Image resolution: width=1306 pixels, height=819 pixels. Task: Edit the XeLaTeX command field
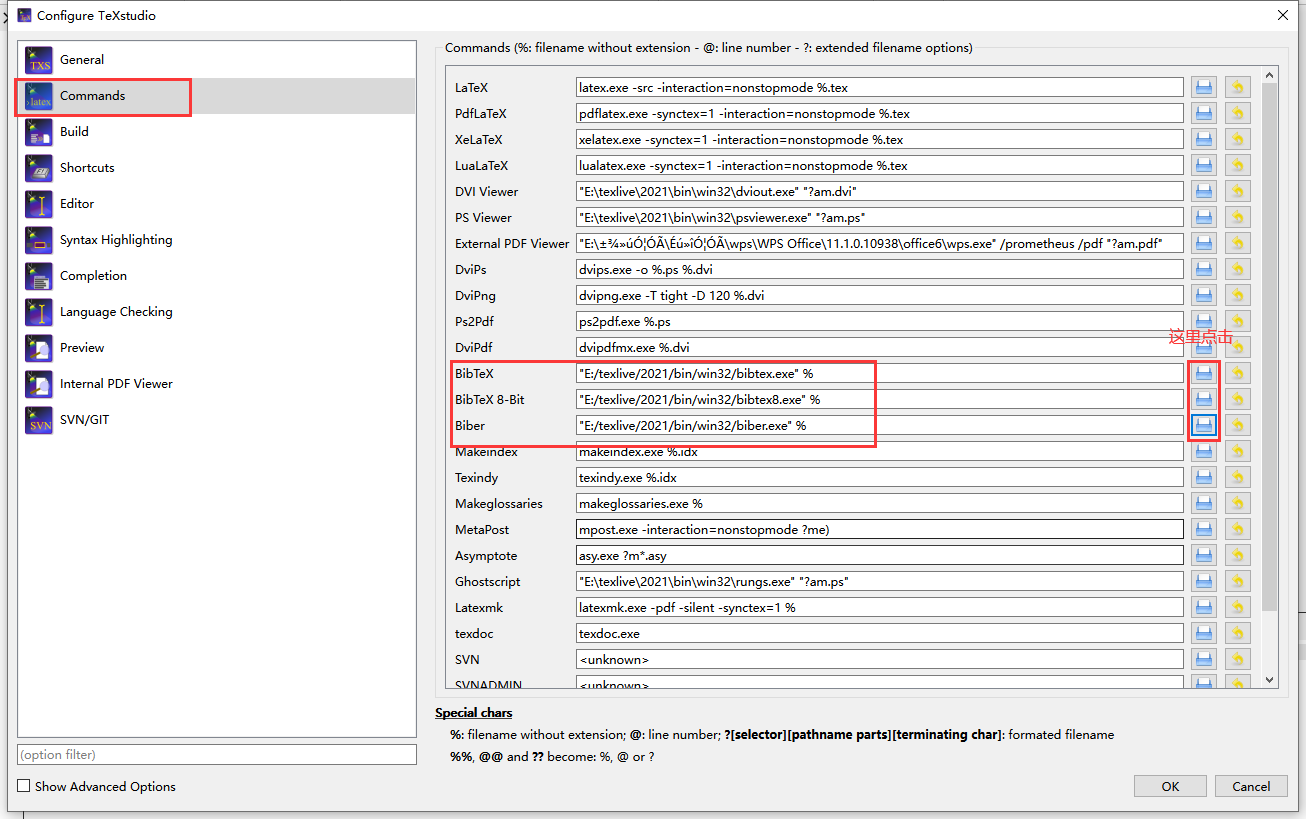[880, 139]
